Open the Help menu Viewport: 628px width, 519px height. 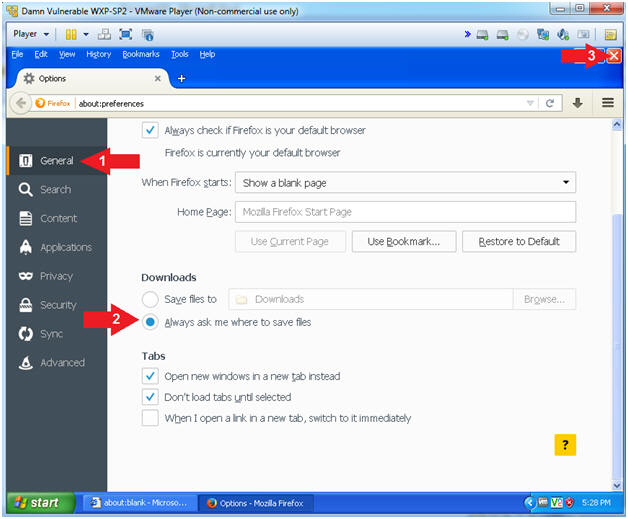[207, 54]
